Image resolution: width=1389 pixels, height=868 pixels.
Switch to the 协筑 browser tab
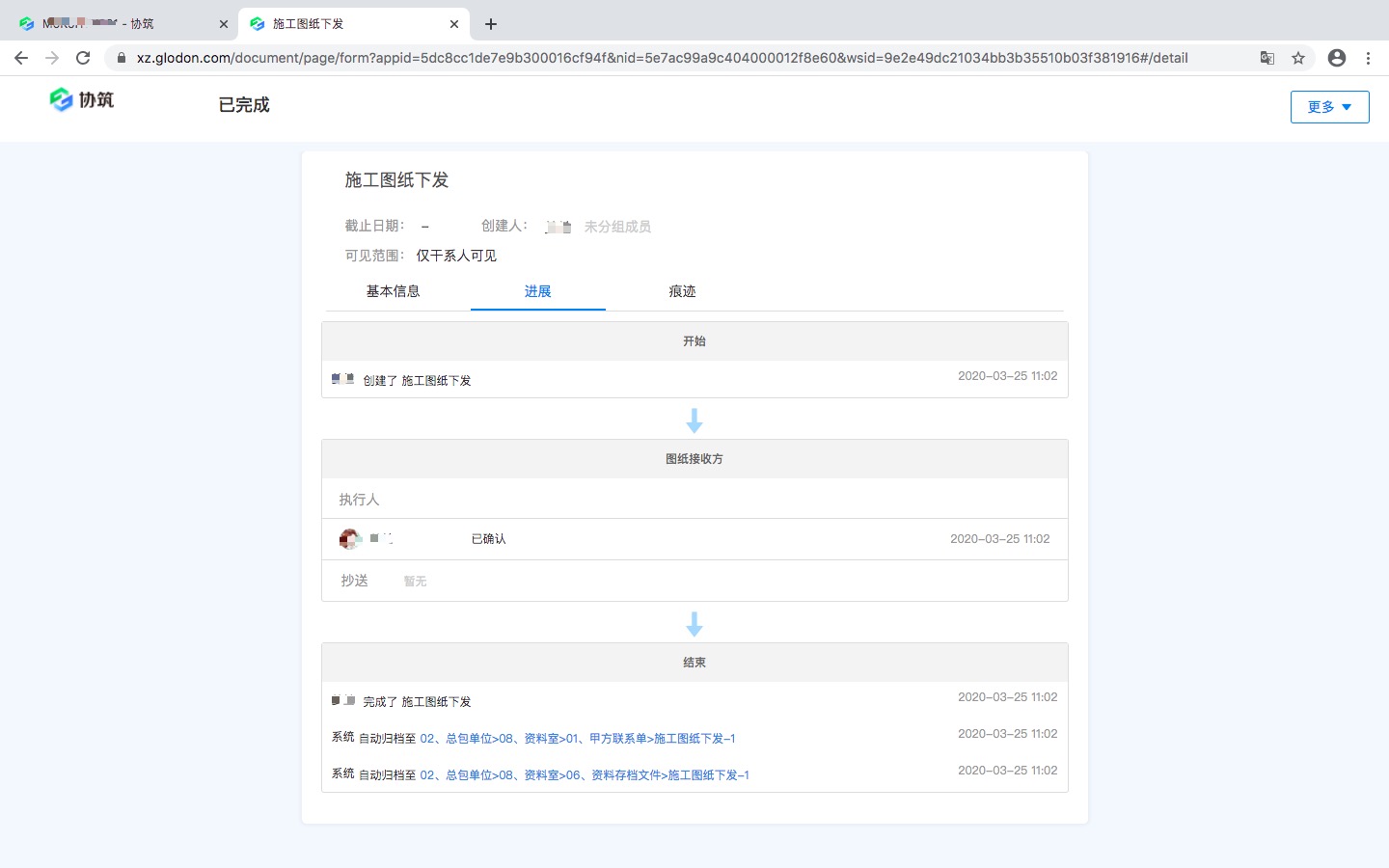pos(116,23)
